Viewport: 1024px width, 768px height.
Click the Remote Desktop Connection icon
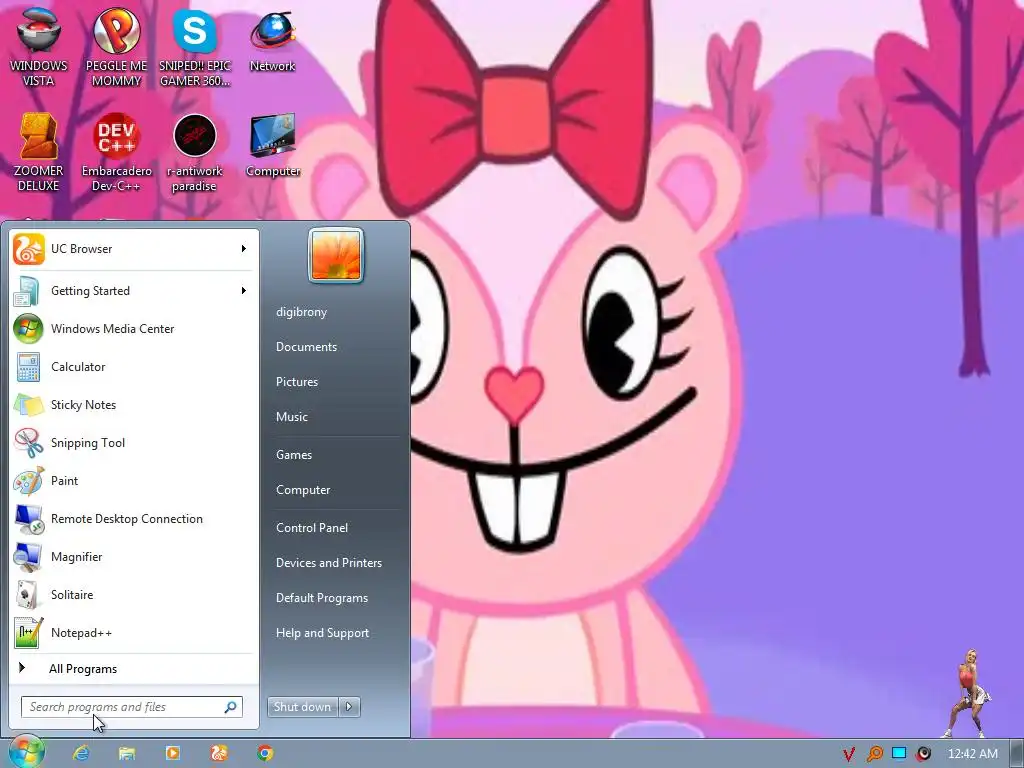pos(28,519)
